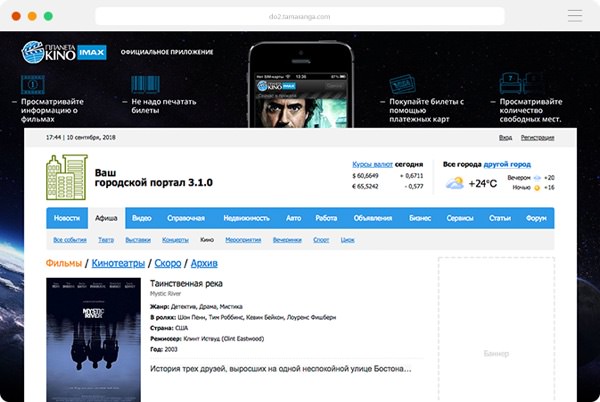The image size is (600, 402).
Task: Open the Скоро section link
Action: point(168,263)
